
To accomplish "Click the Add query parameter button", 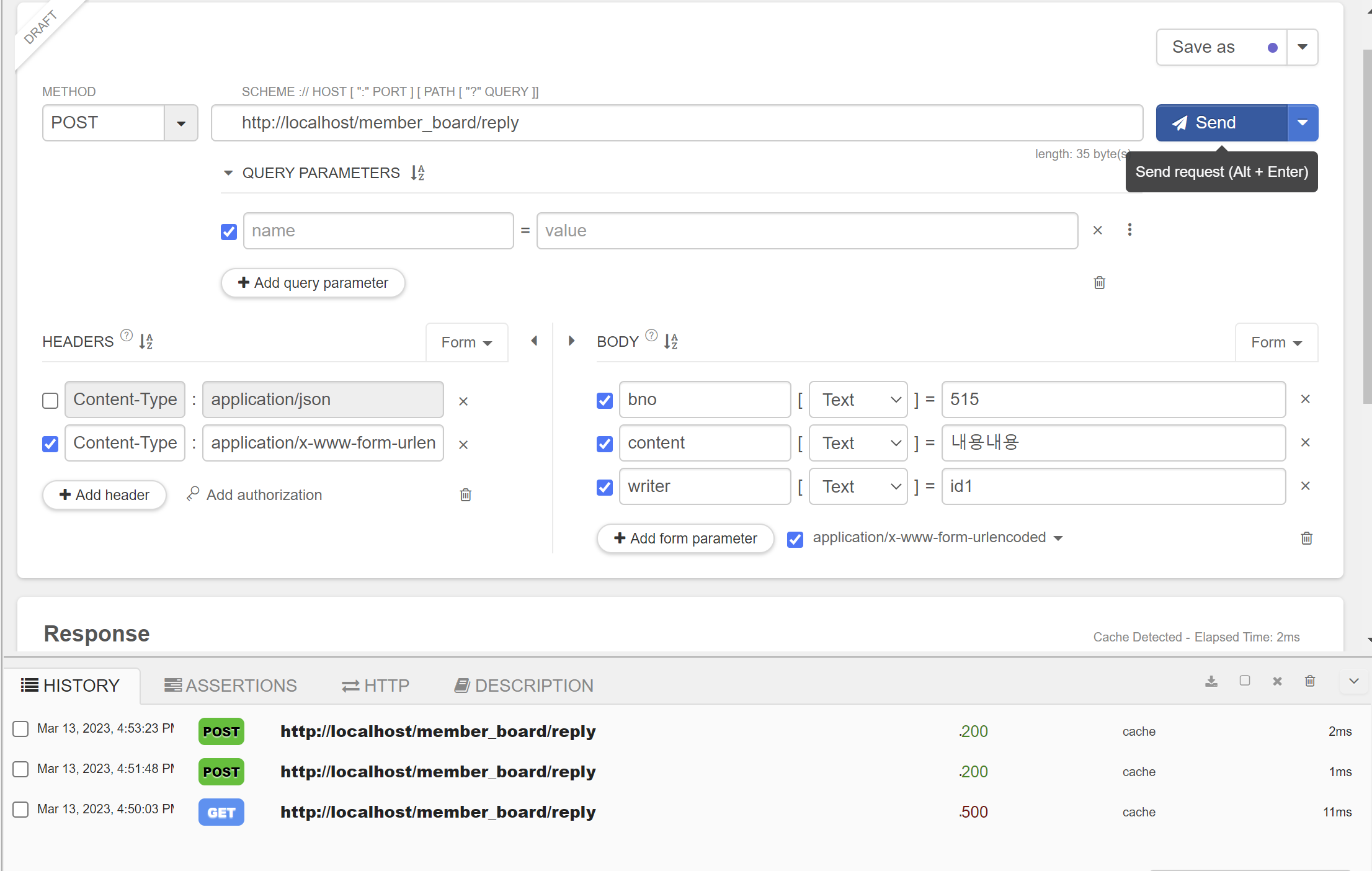I will click(x=313, y=283).
